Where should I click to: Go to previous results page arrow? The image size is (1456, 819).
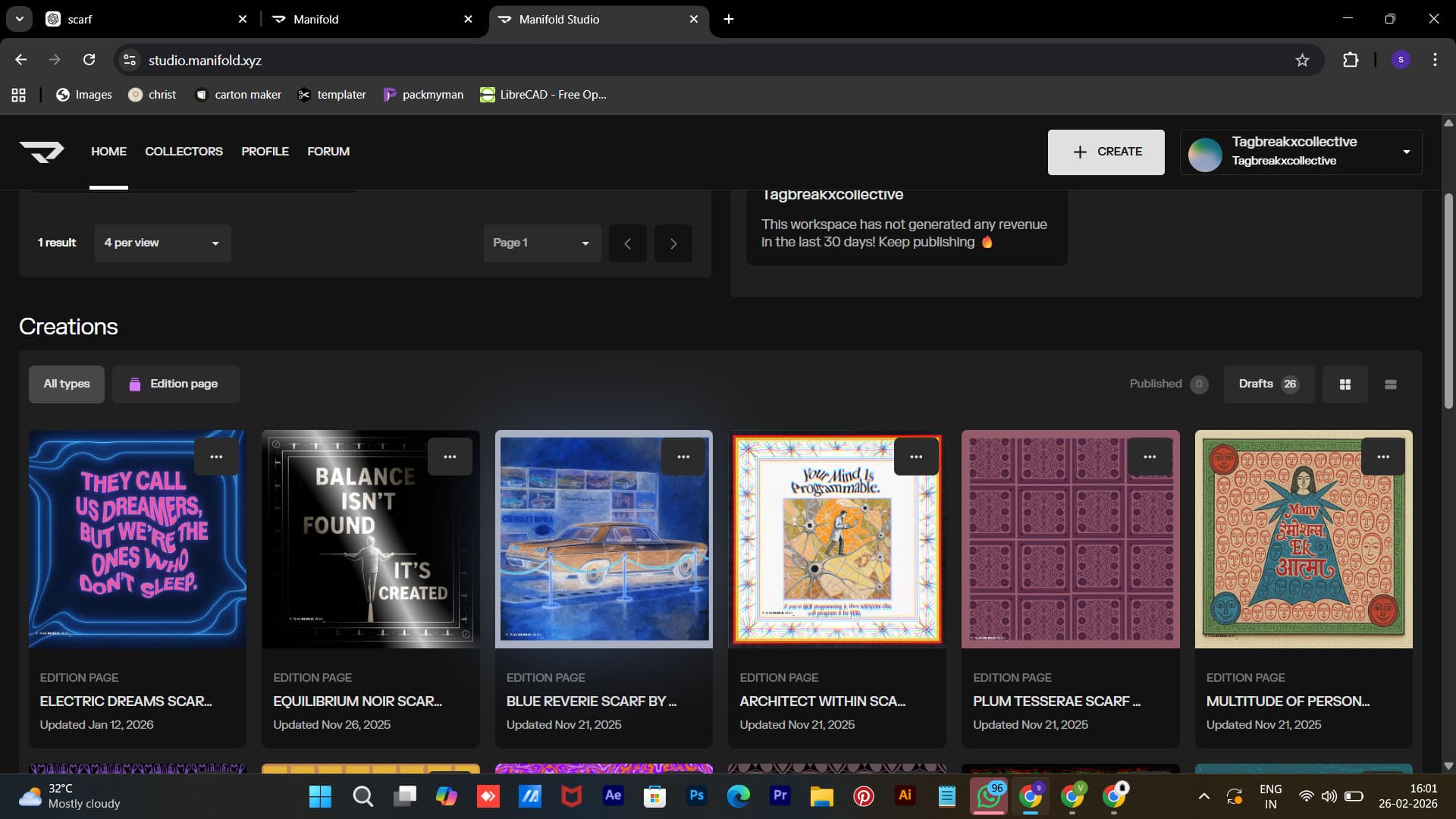click(627, 243)
